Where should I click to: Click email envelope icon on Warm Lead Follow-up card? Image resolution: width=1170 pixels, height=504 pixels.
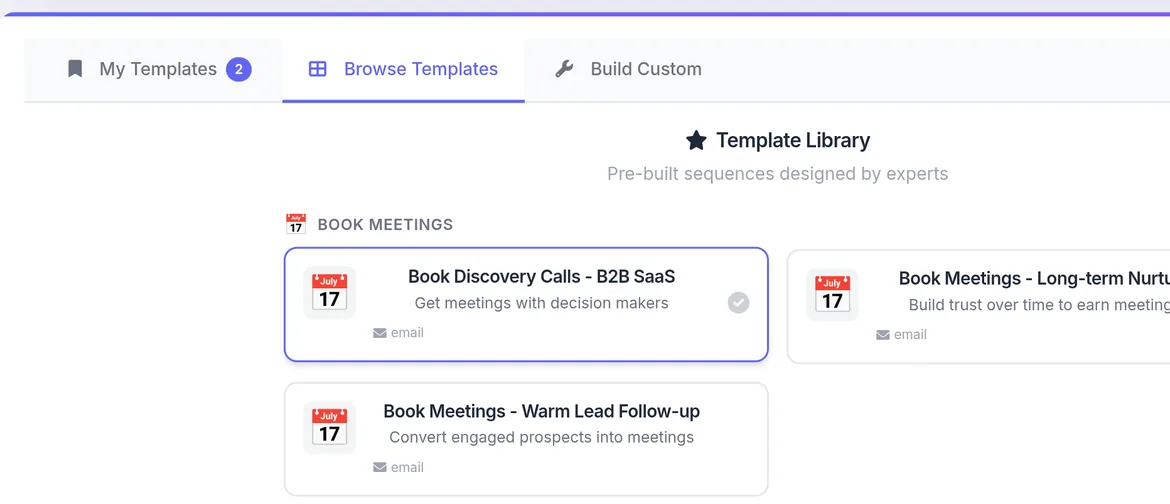coord(380,467)
